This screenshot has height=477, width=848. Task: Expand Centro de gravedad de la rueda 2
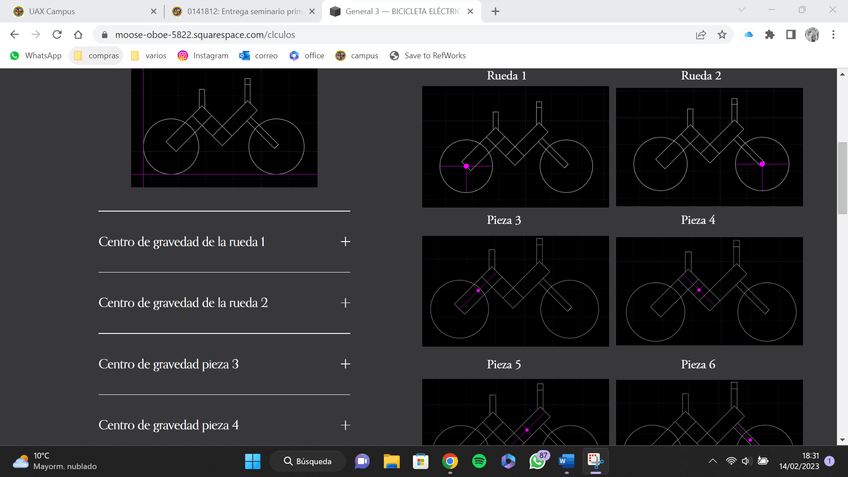224,303
